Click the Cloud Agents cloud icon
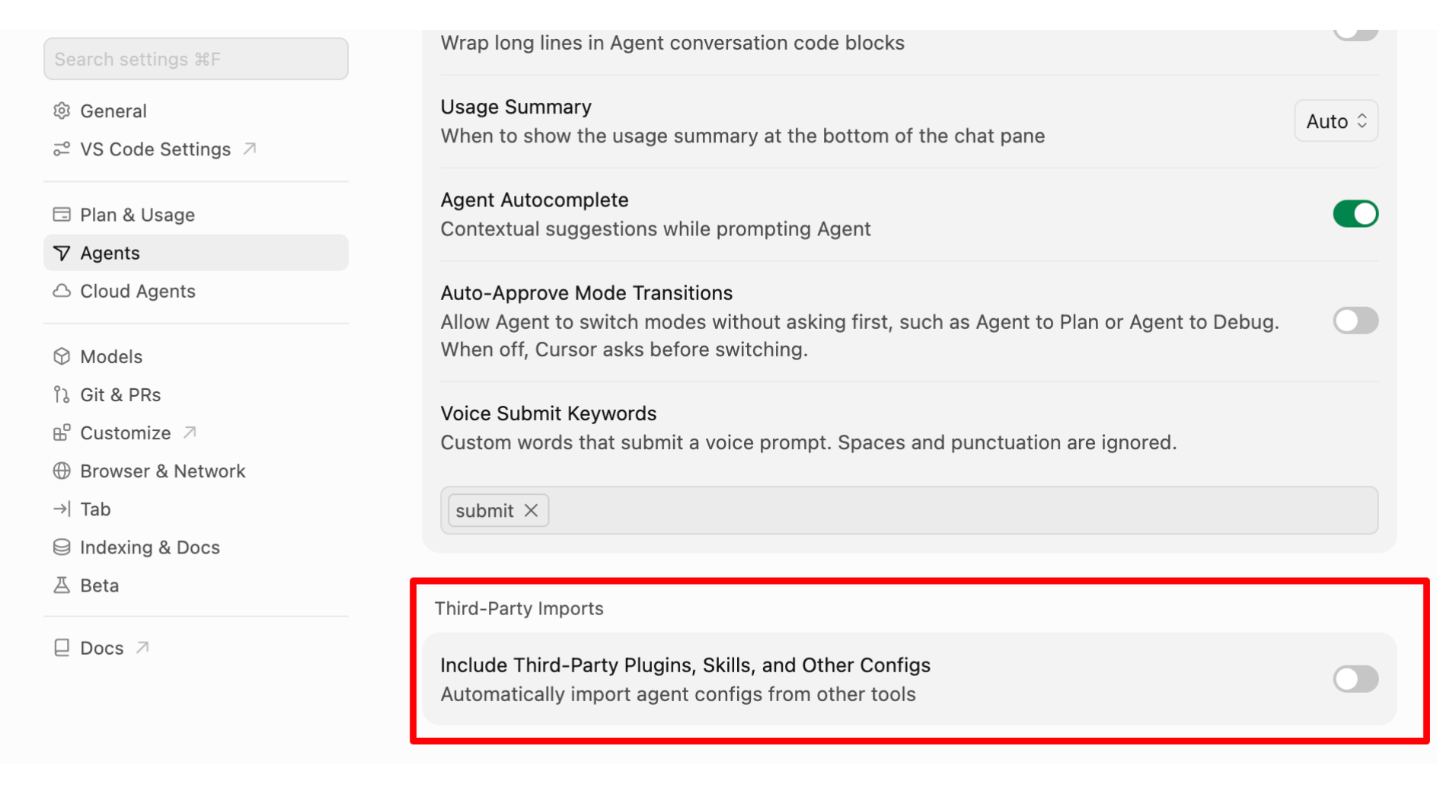The image size is (1438, 800). (62, 291)
